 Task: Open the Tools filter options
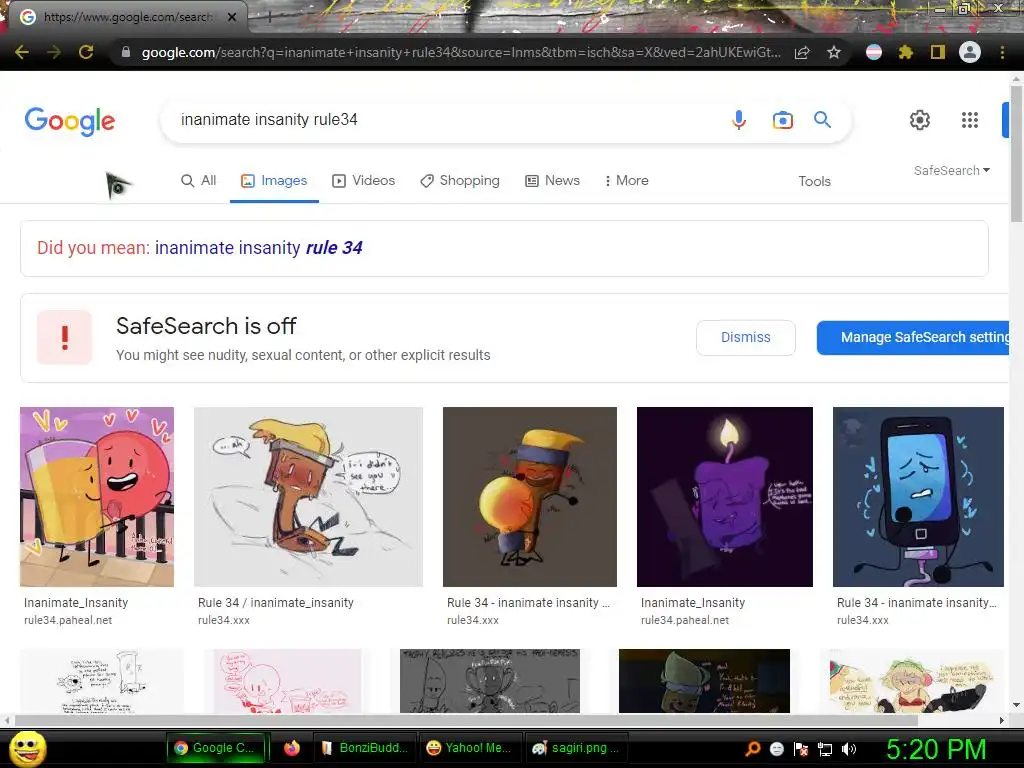point(814,181)
